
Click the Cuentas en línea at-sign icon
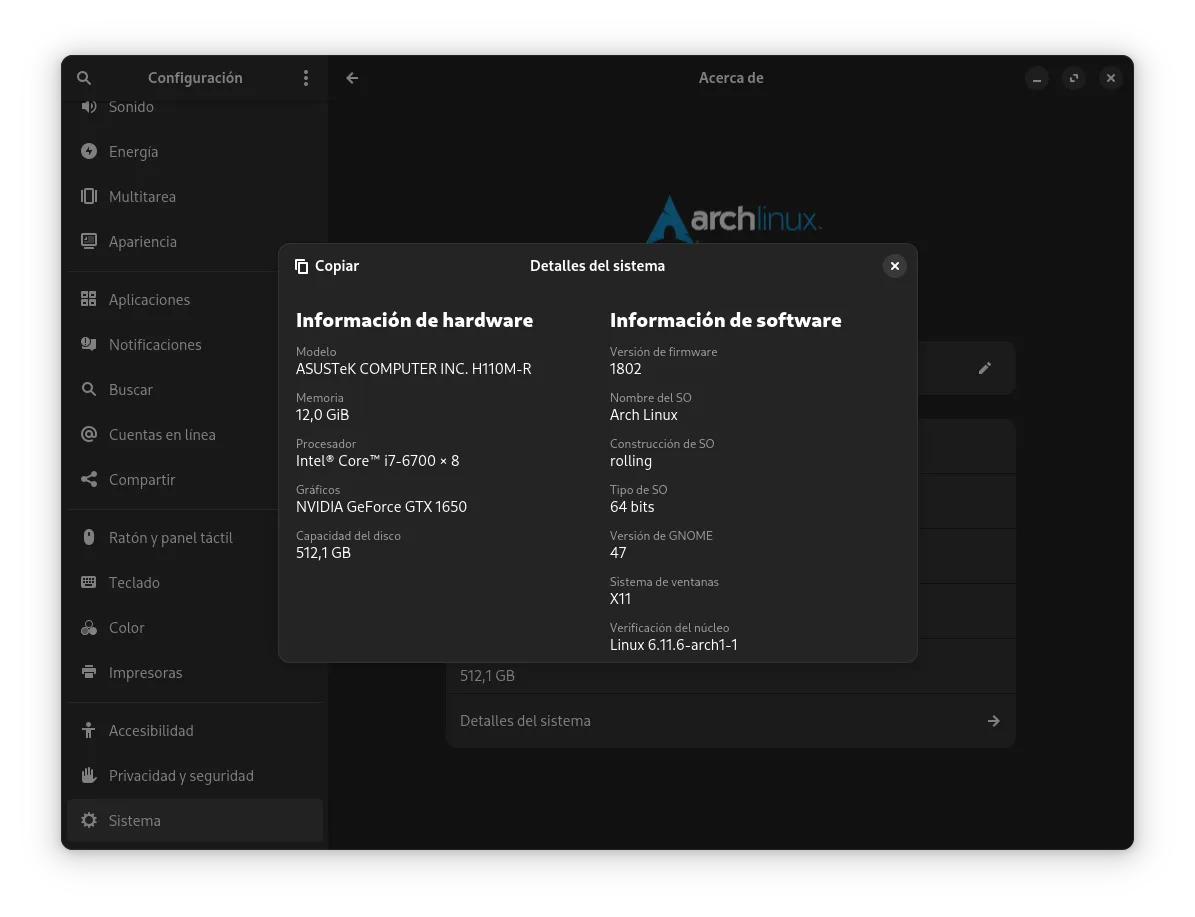89,434
